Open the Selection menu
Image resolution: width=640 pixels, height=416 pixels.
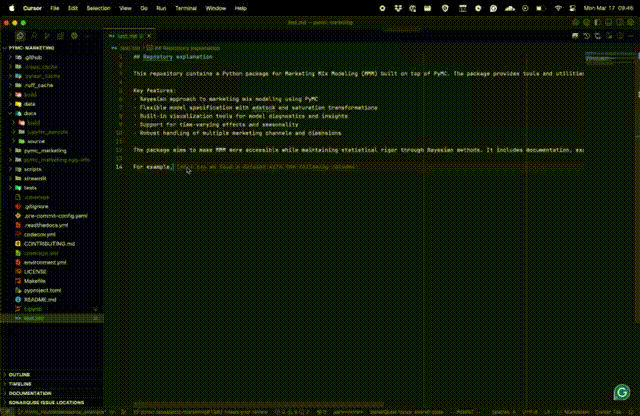tap(98, 8)
